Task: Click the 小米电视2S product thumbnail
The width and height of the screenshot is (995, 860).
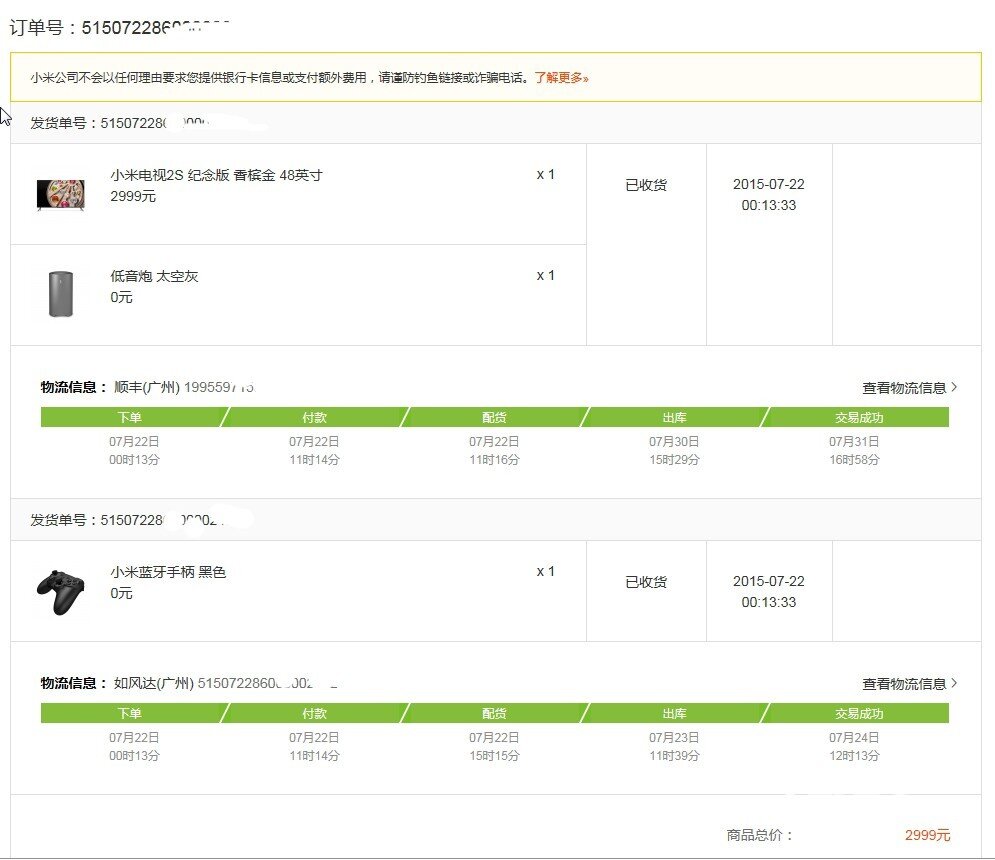Action: pos(61,194)
